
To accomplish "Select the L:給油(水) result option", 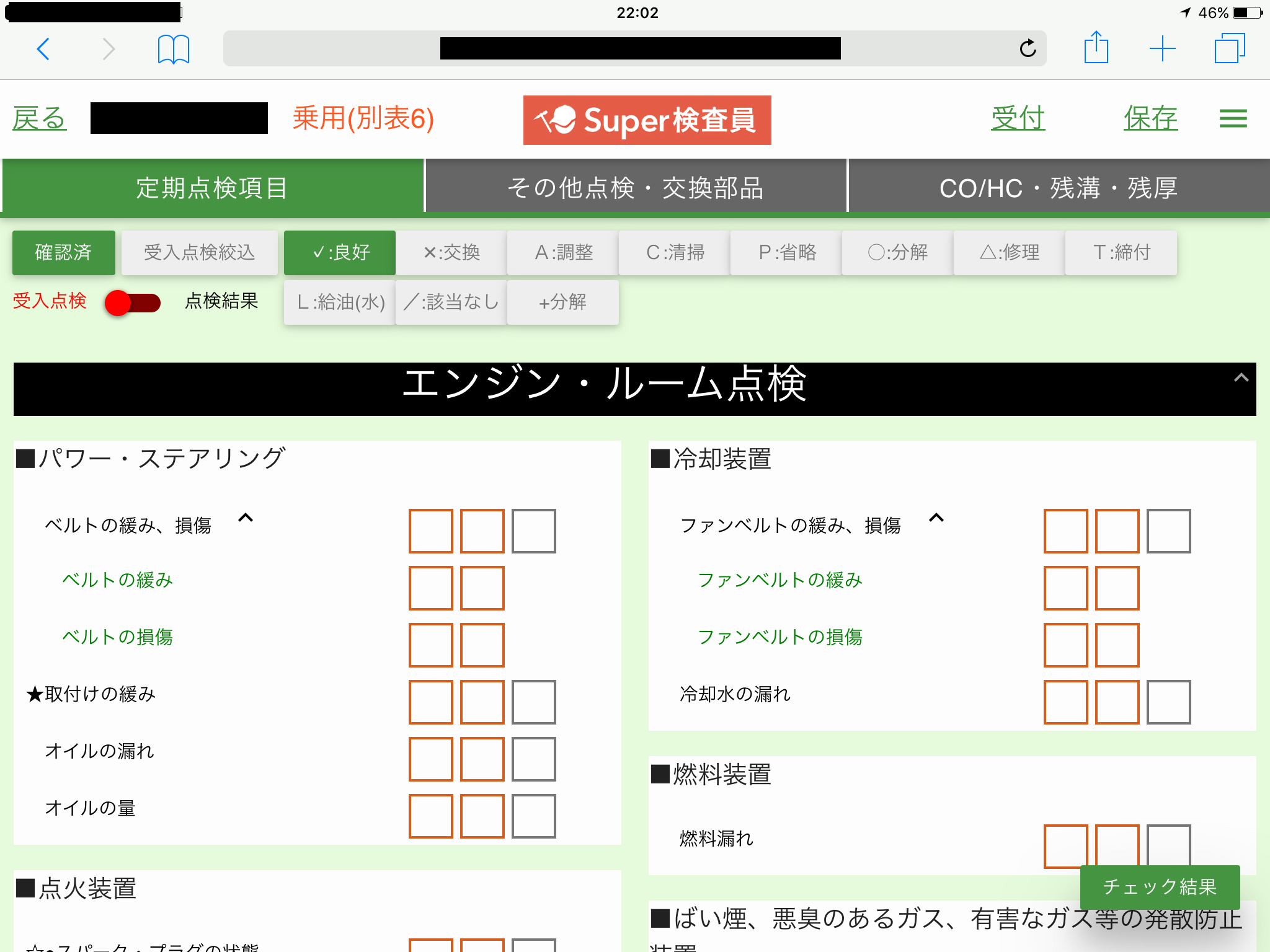I will coord(340,302).
